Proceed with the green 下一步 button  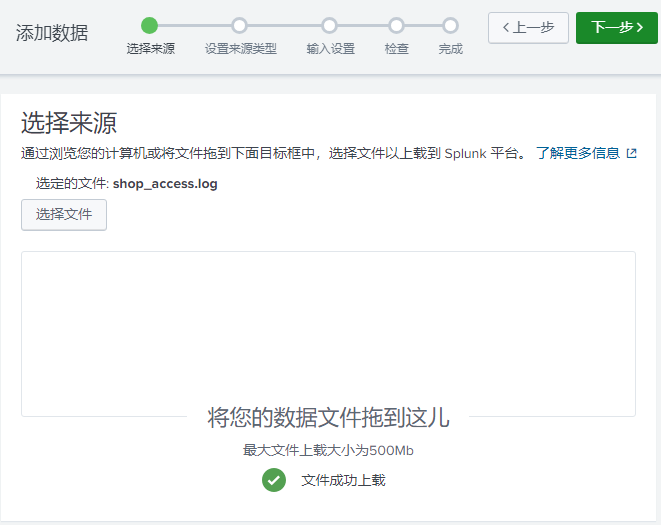tap(616, 28)
